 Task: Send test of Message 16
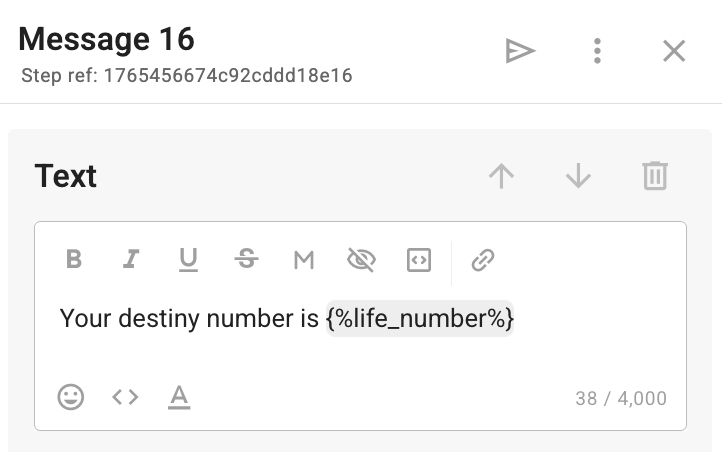tap(520, 51)
